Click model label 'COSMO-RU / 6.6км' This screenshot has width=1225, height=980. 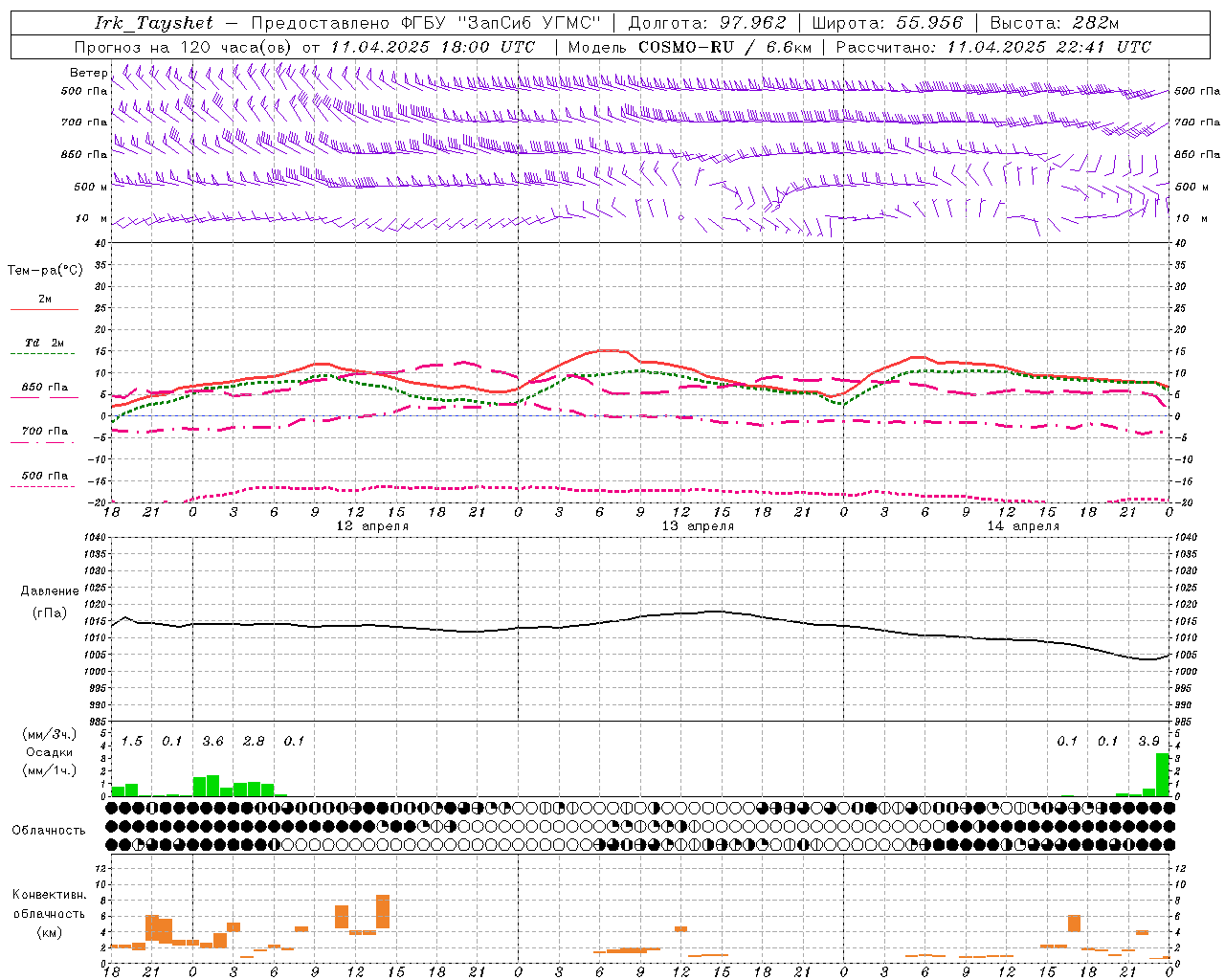[x=725, y=47]
